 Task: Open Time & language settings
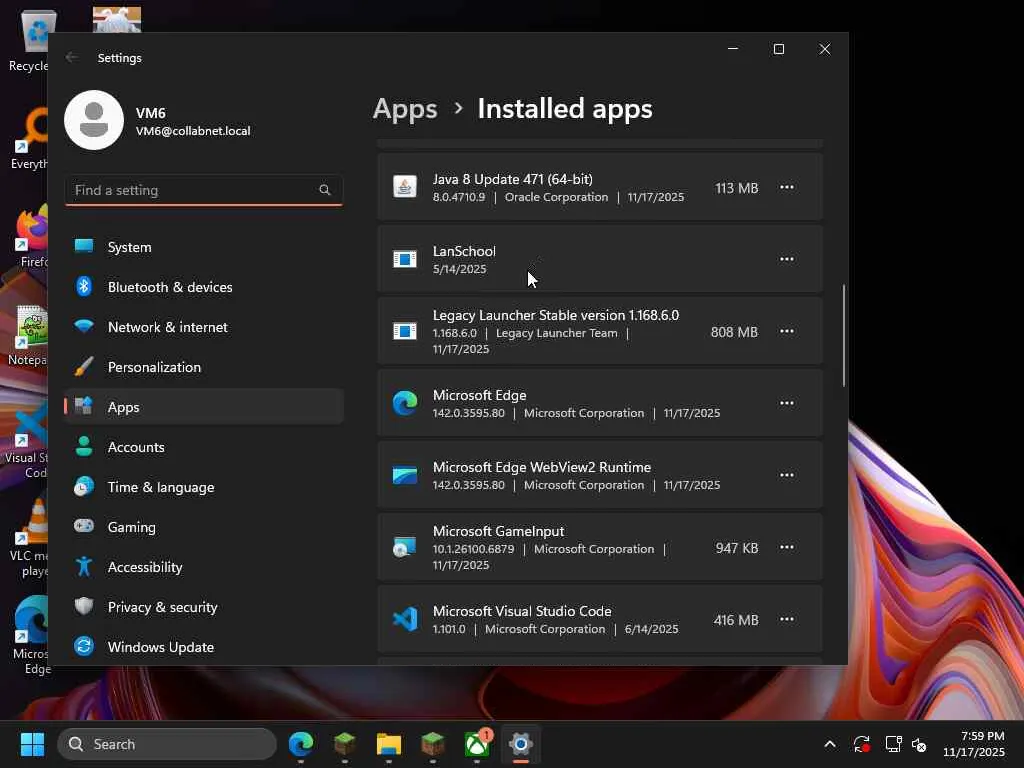point(204,487)
